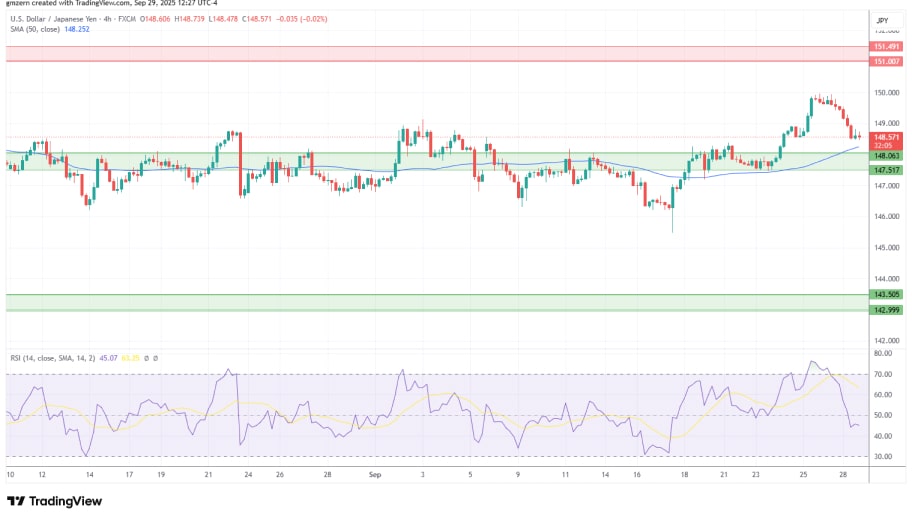Select the 147.517 price level label
This screenshot has width=912, height=513.
(886, 171)
